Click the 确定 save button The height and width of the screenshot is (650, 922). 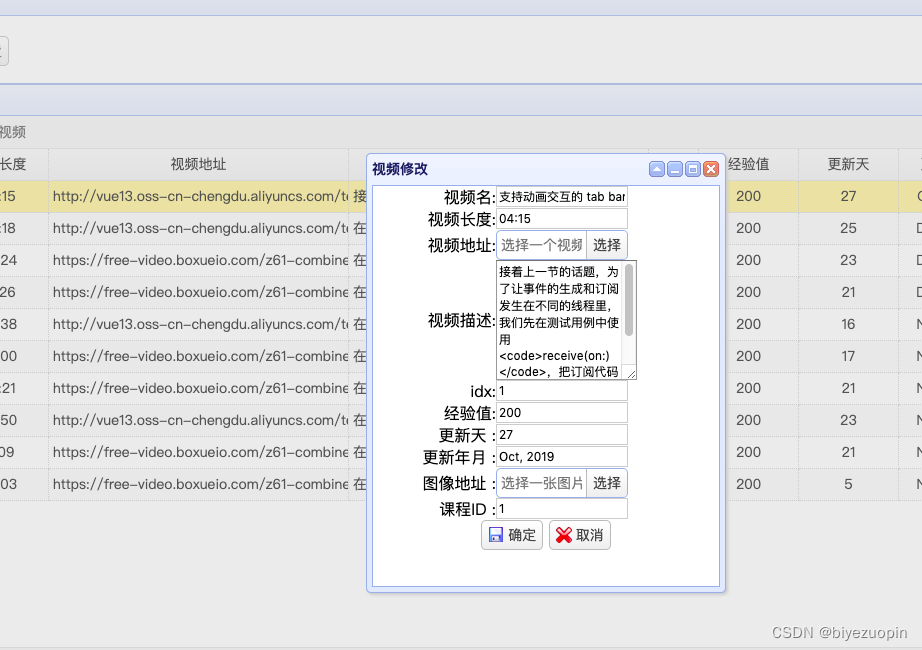click(512, 535)
